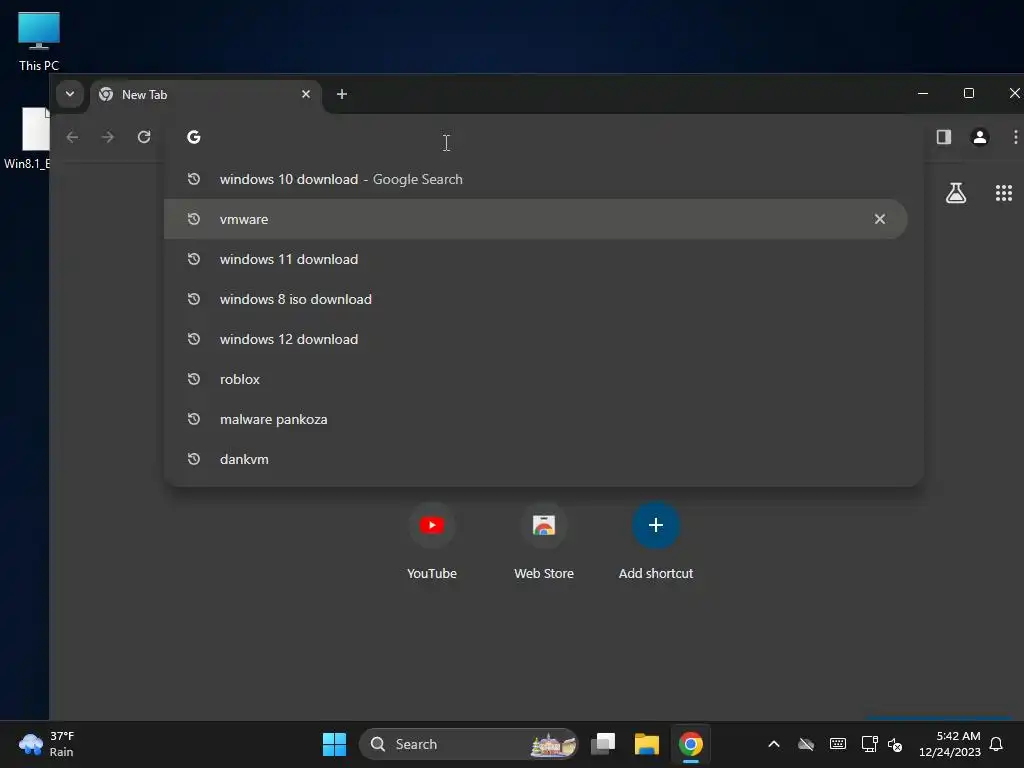Reload the page
The image size is (1024, 768).
[144, 137]
